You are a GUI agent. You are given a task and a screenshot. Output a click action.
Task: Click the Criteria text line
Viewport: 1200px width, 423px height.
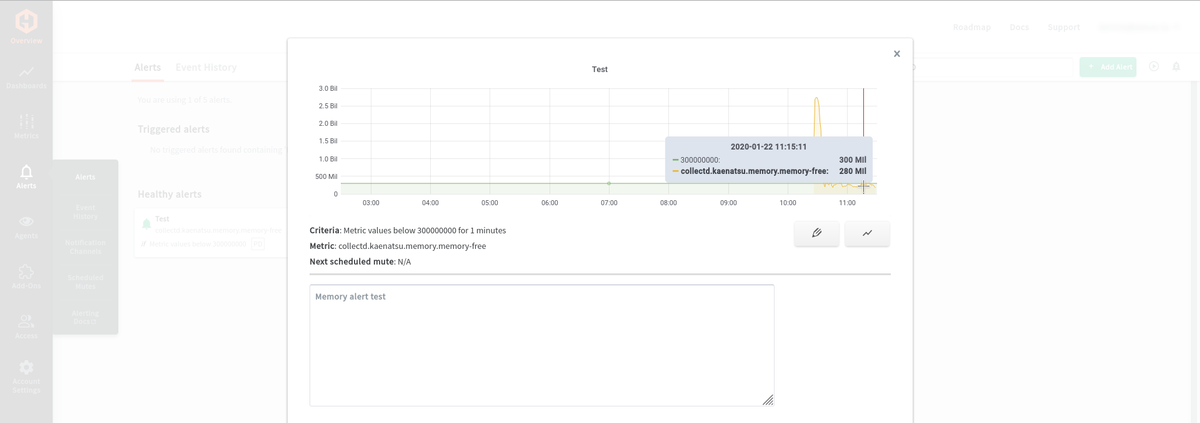(408, 230)
